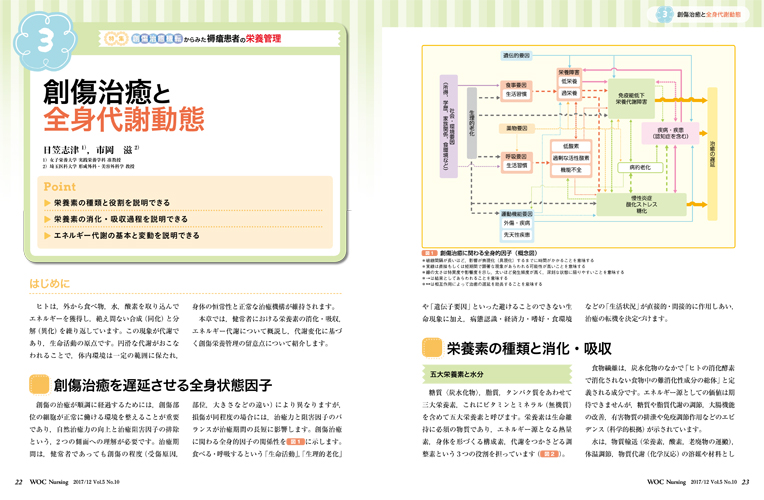Click the author names '日笠志津, 市岡 滋'
Viewport: 764px width, 500px height.
(x=91, y=150)
